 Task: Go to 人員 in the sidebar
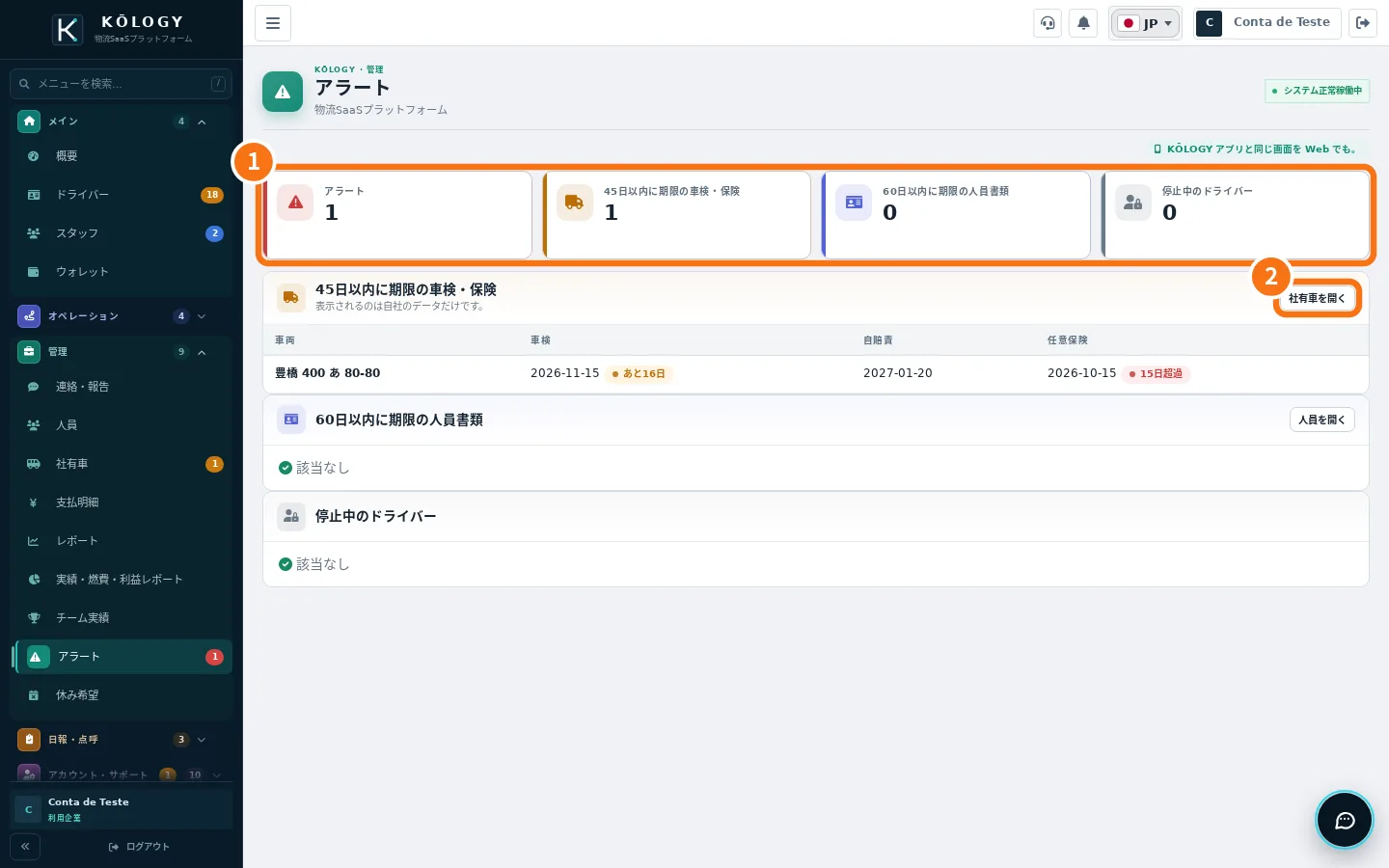click(123, 425)
